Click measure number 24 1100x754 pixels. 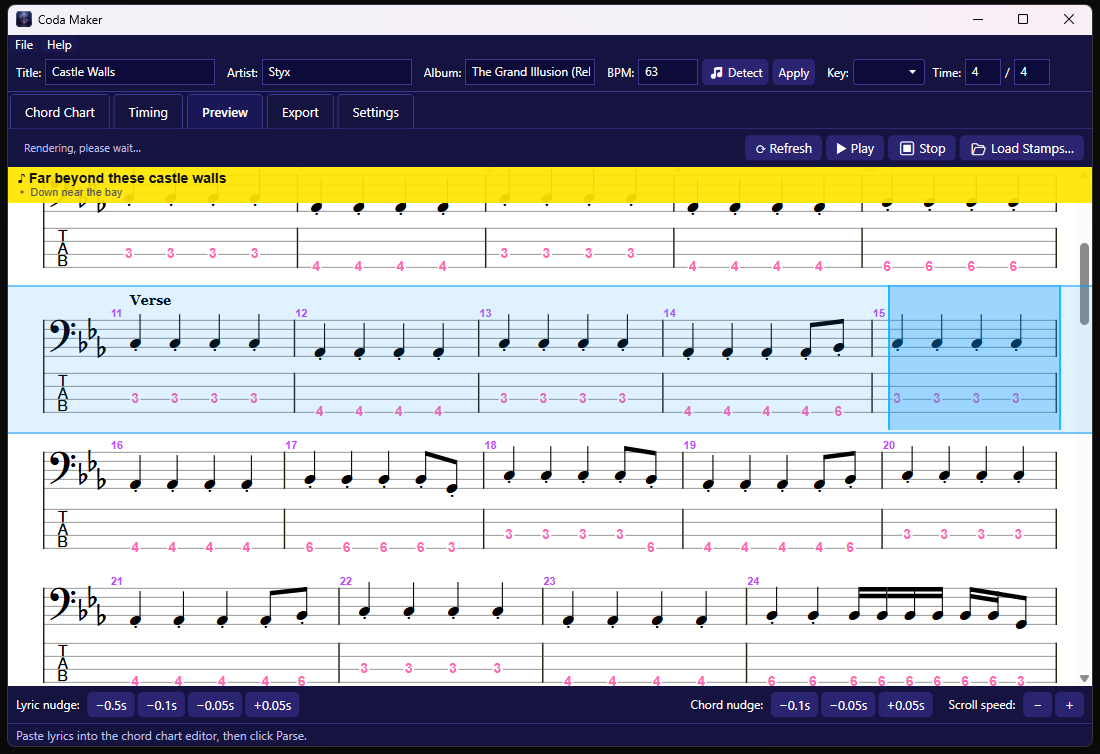(x=753, y=581)
